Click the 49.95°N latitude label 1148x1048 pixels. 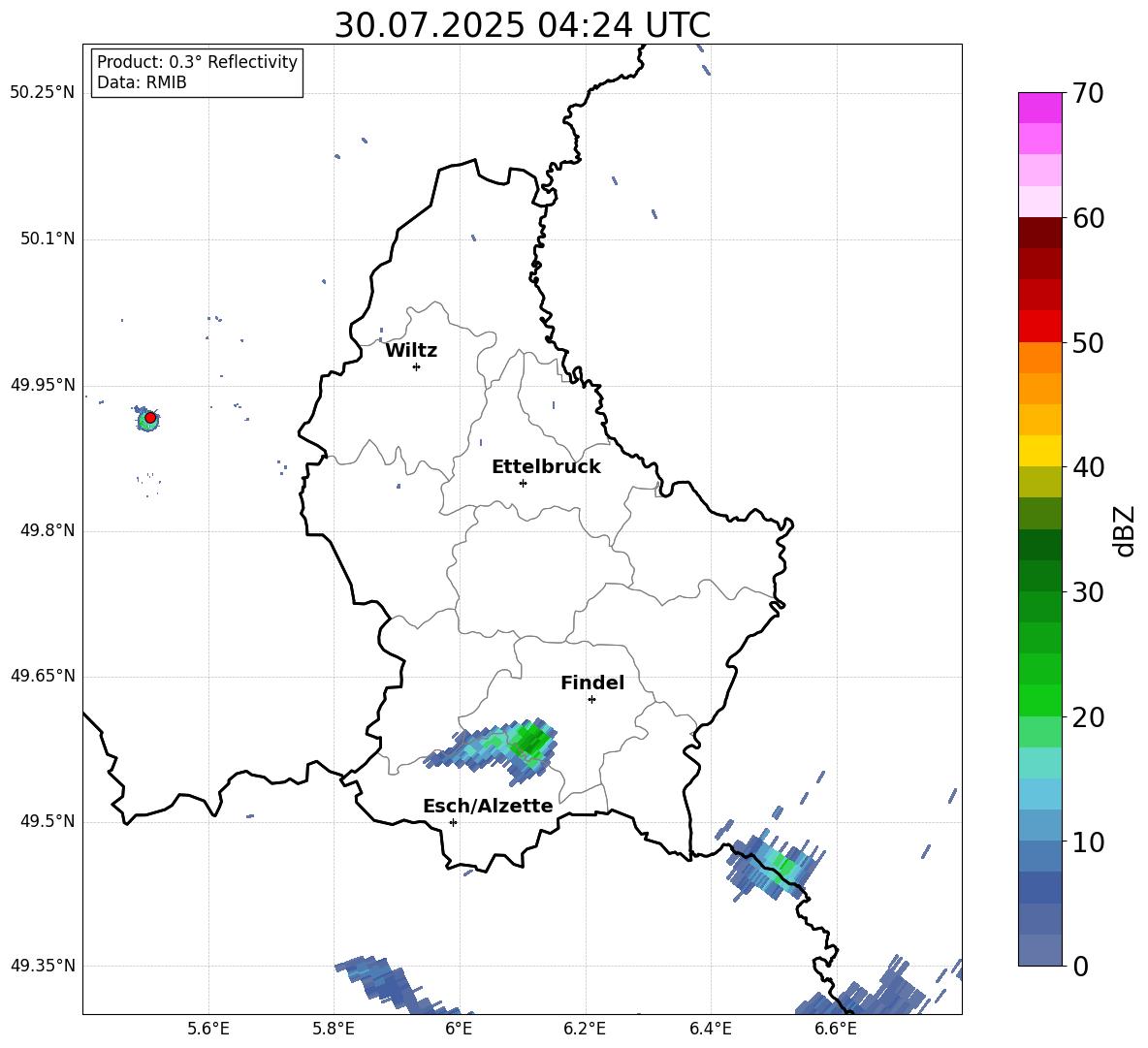(43, 385)
